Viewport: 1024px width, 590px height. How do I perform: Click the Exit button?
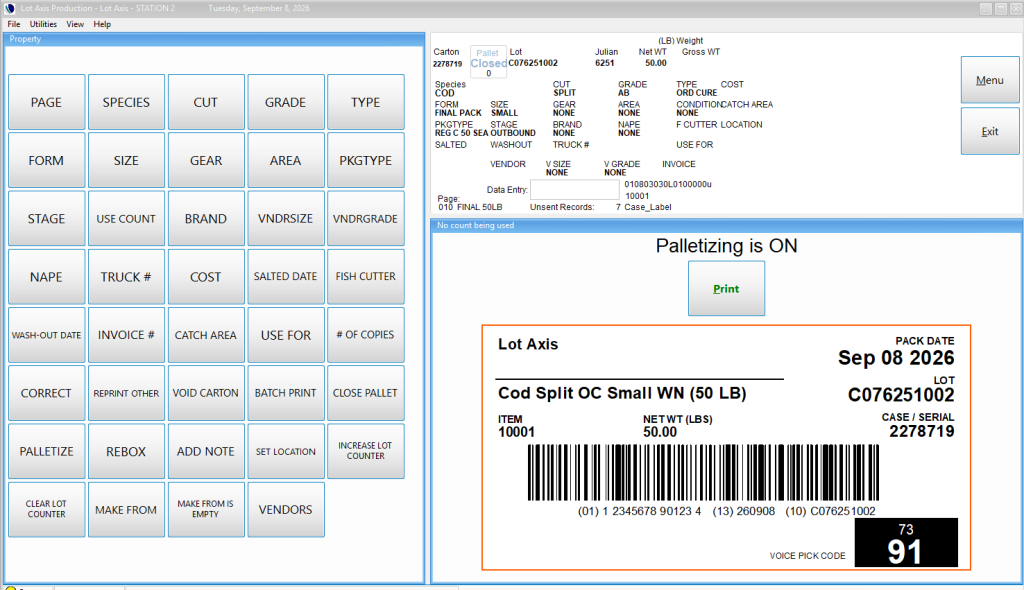pos(989,131)
